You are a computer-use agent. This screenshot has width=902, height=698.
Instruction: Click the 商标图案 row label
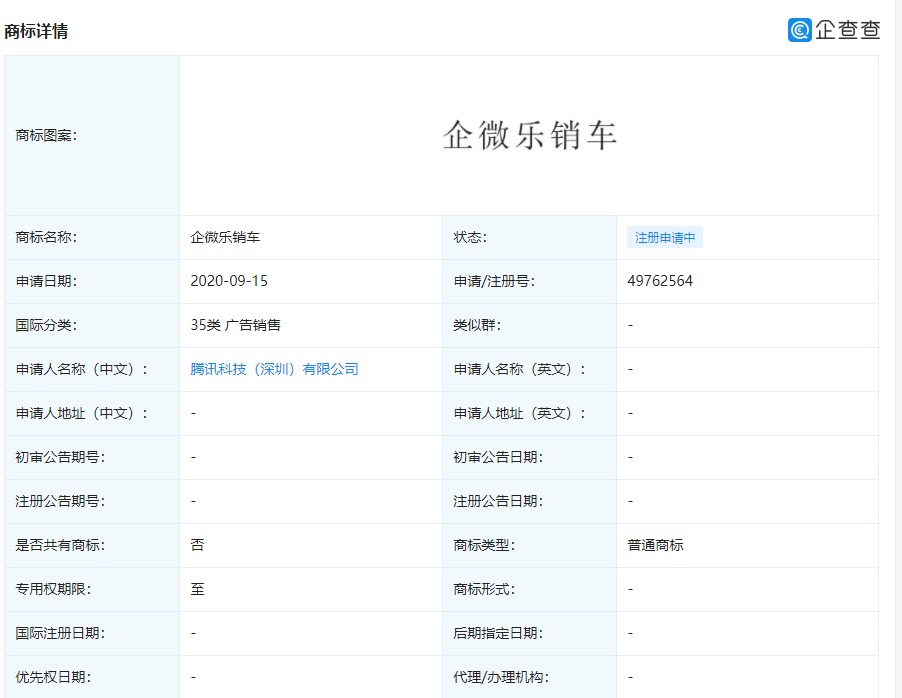point(46,135)
